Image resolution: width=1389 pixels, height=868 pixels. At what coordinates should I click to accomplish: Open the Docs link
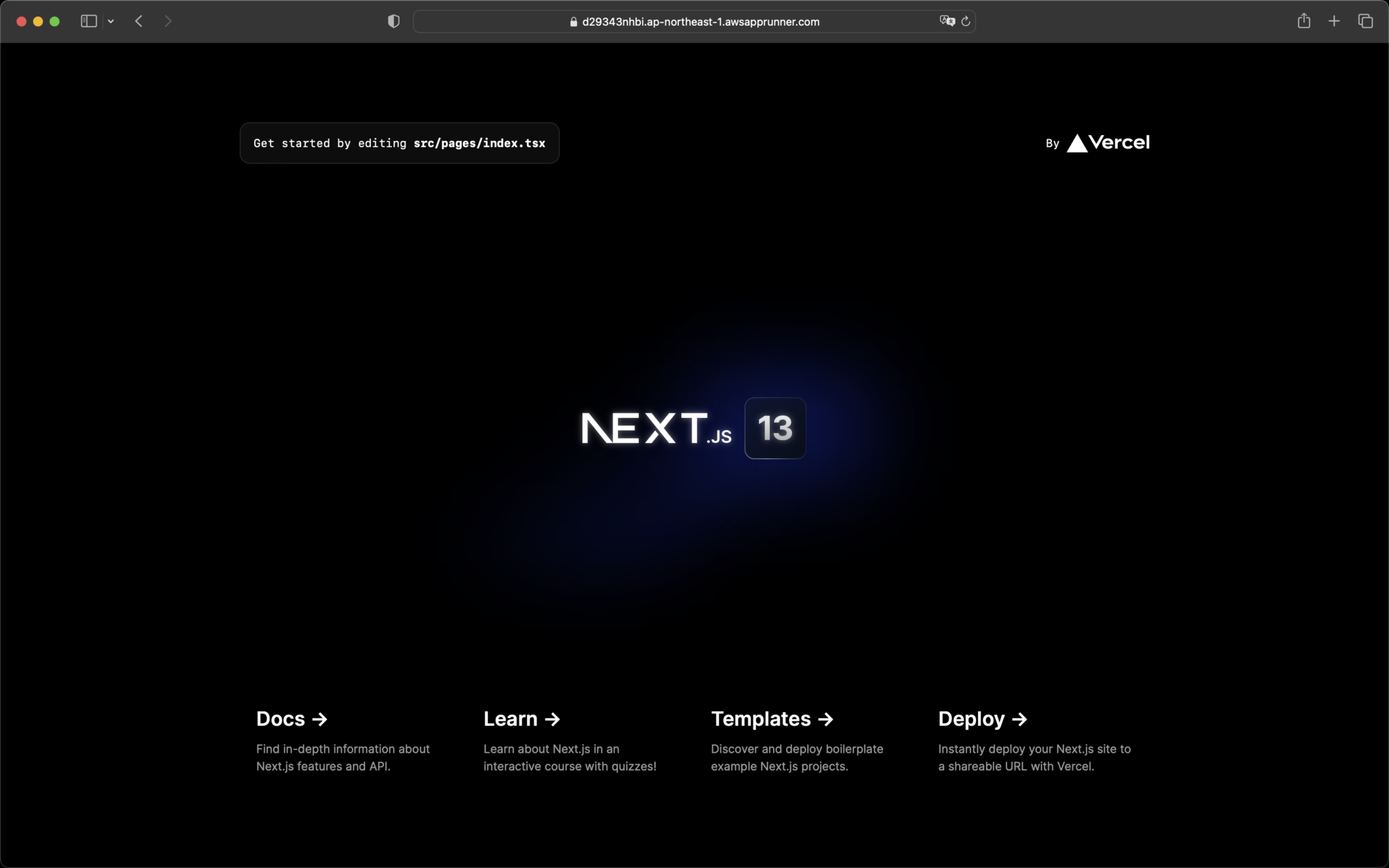(291, 719)
